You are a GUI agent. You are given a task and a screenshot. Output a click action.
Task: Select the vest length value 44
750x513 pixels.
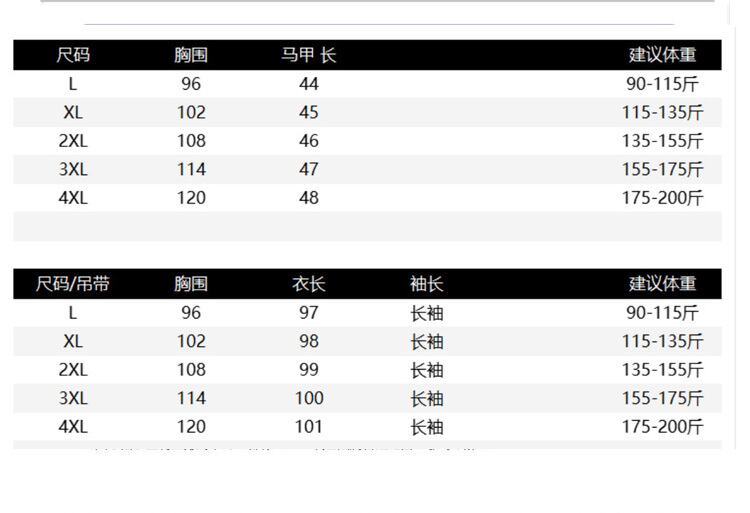(308, 84)
